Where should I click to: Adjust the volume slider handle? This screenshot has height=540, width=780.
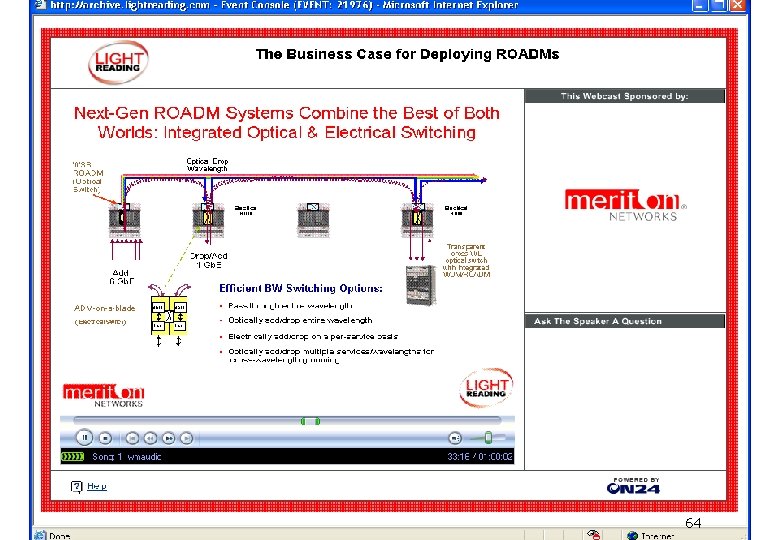(488, 438)
